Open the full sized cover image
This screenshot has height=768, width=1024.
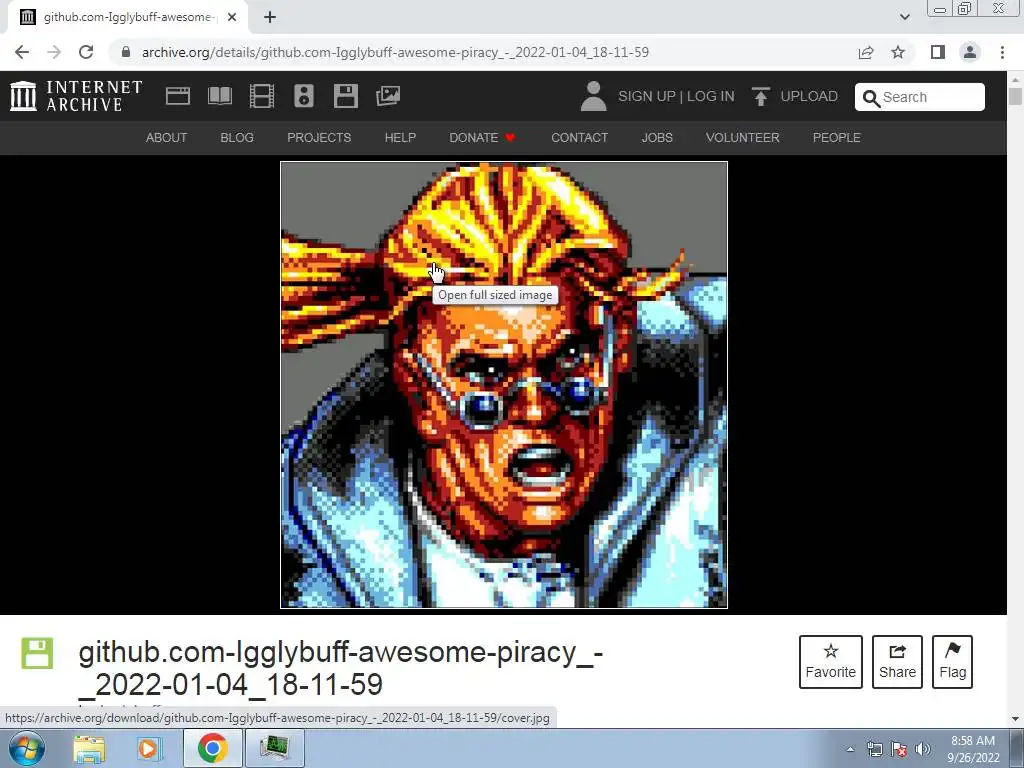pyautogui.click(x=504, y=385)
